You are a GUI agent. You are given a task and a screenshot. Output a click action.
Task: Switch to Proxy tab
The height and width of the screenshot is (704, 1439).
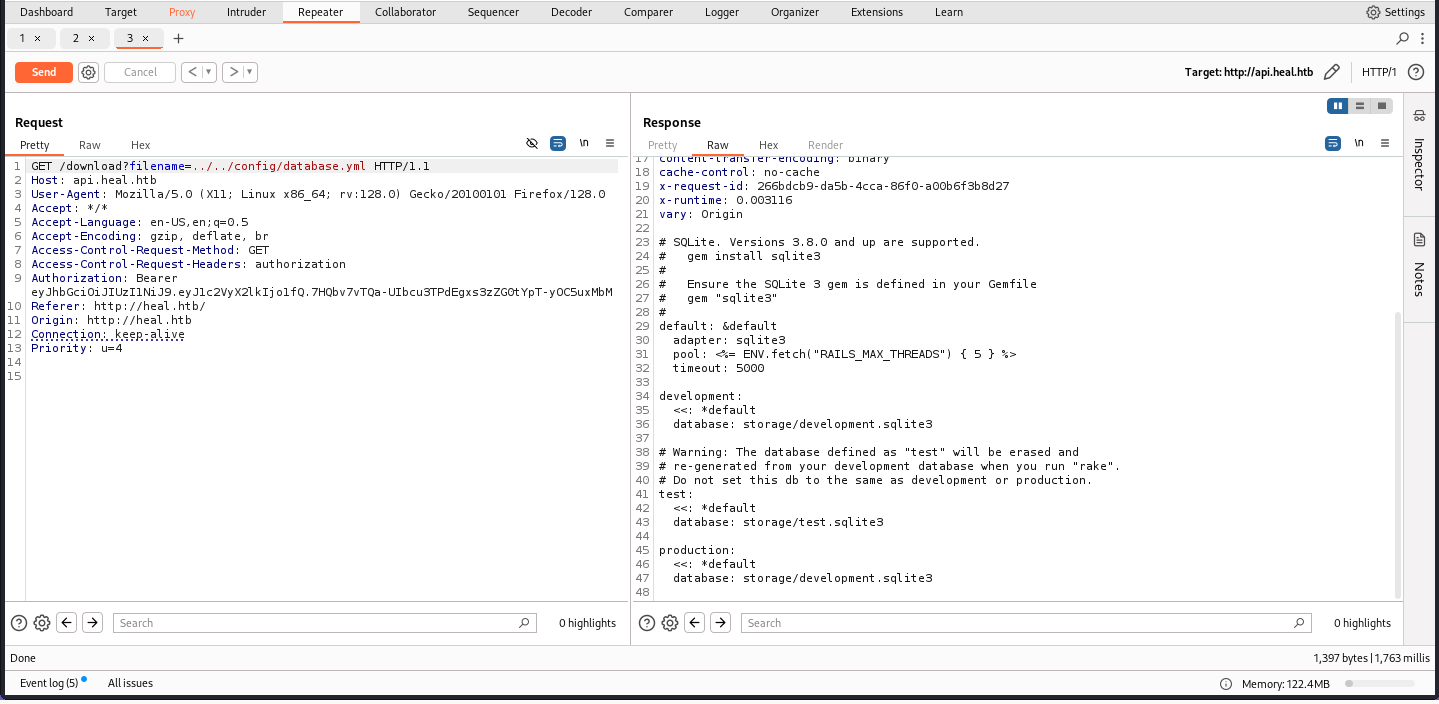pos(182,12)
